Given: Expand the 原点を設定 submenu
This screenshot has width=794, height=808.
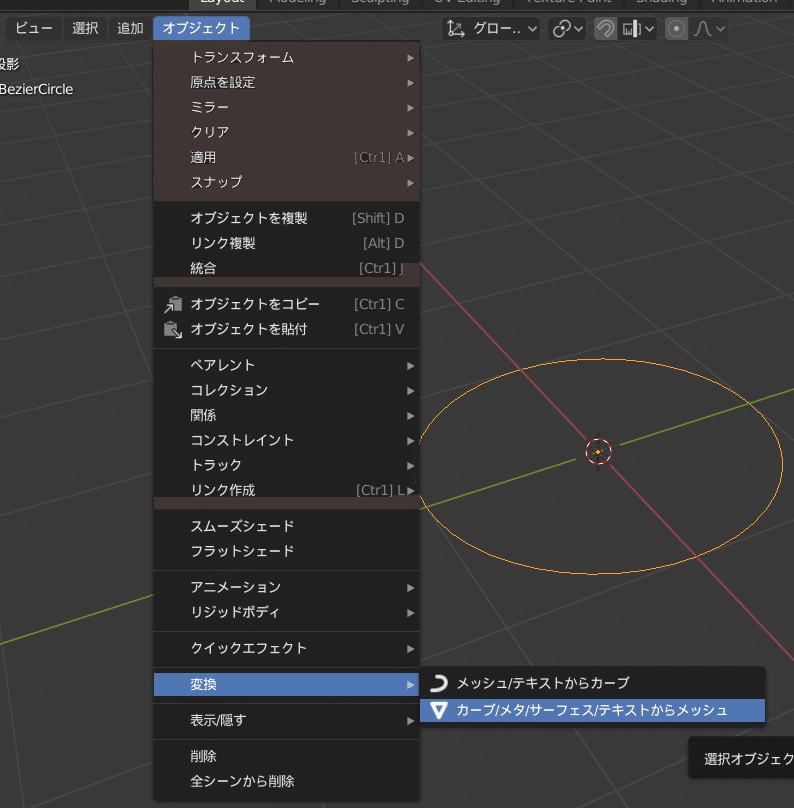Looking at the screenshot, I should (x=286, y=82).
